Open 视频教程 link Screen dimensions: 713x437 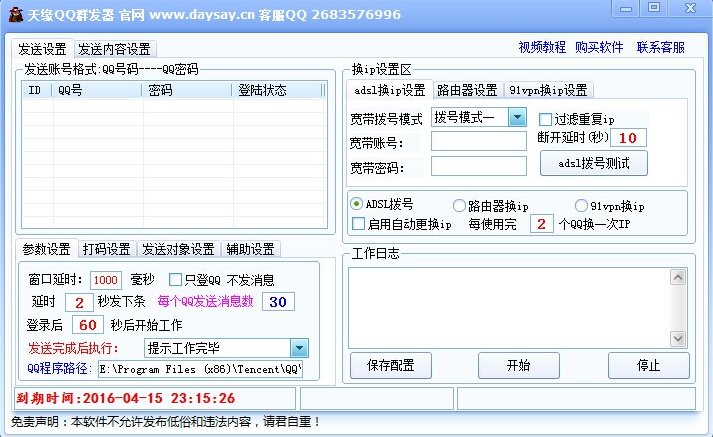[x=542, y=47]
